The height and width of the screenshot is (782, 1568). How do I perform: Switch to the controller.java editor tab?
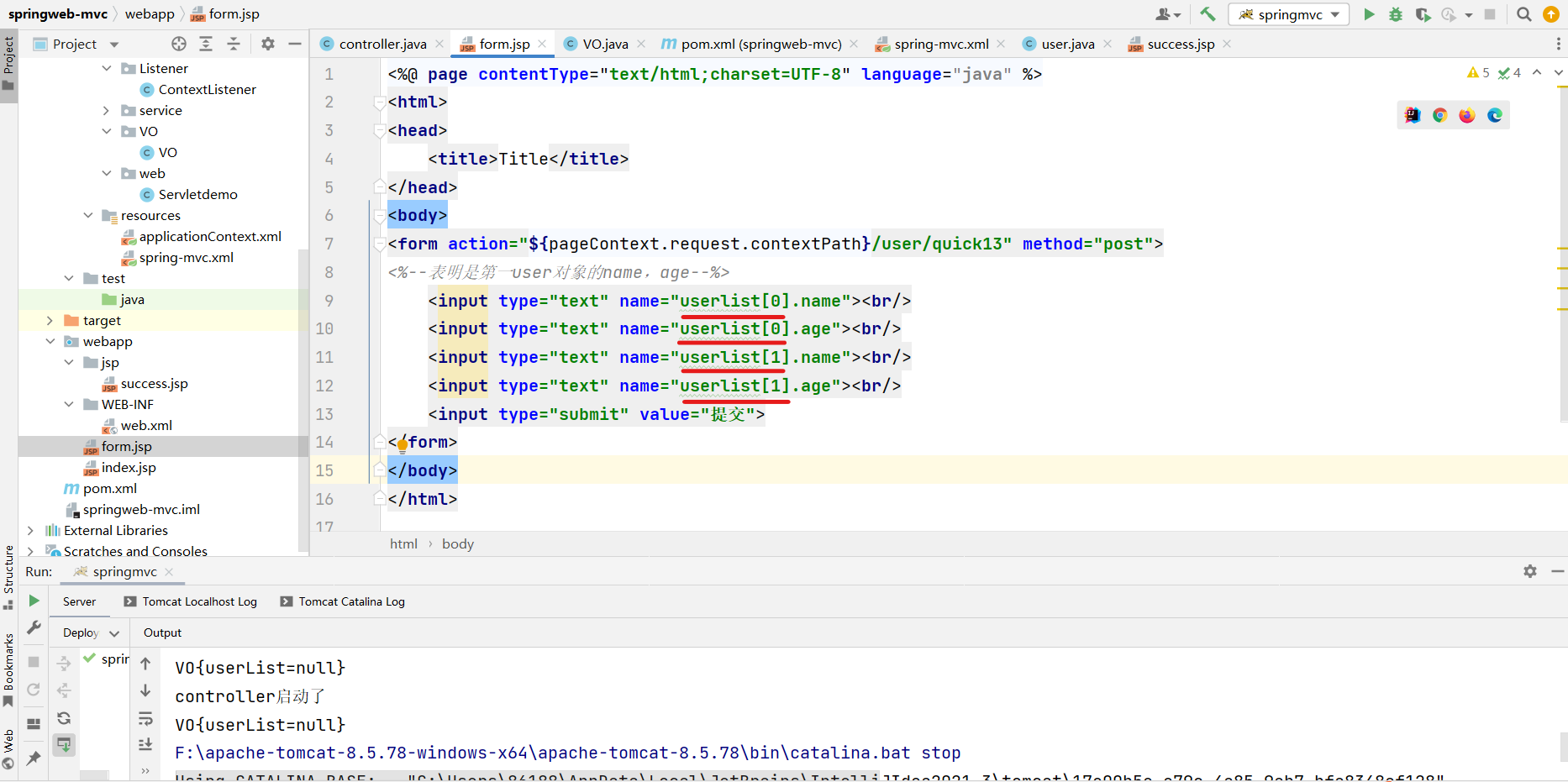382,44
